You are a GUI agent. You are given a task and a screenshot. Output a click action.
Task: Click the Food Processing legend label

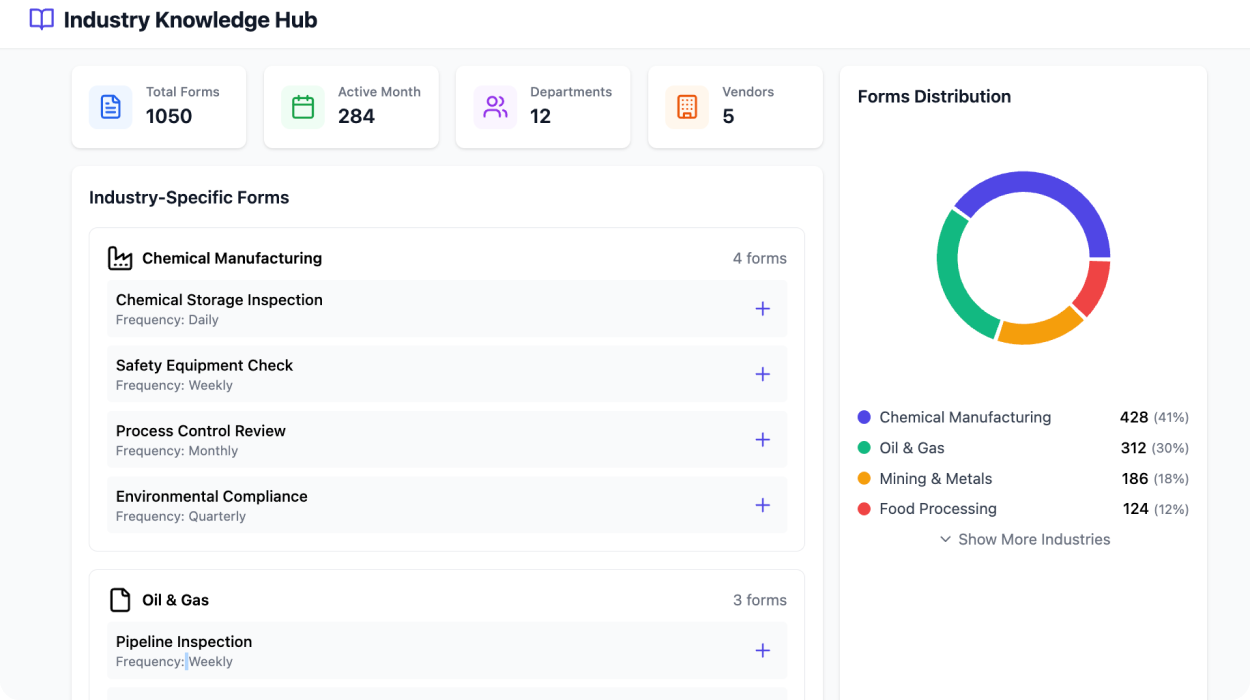(x=938, y=509)
